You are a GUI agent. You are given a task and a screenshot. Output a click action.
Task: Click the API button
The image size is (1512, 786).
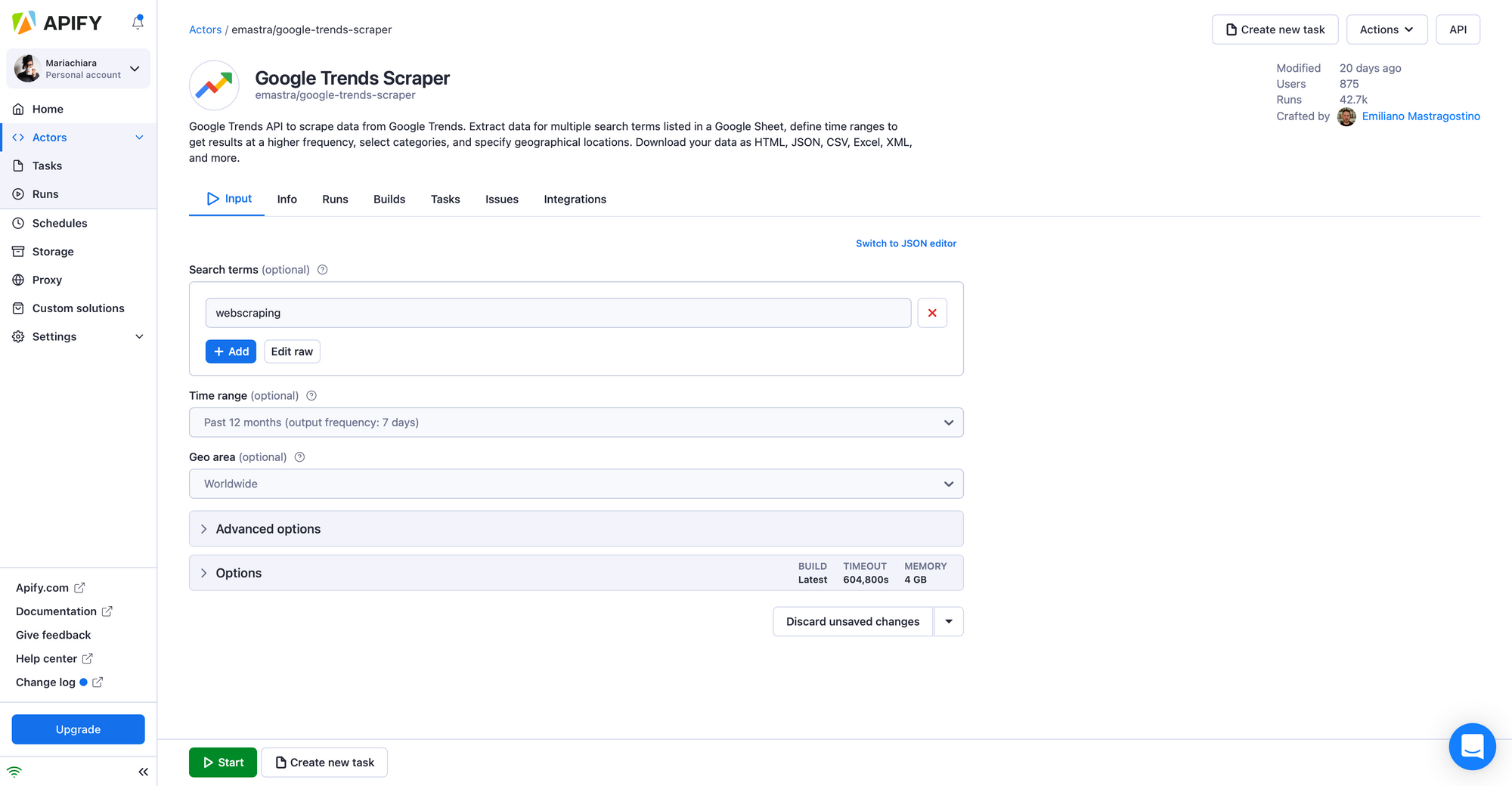(x=1458, y=29)
